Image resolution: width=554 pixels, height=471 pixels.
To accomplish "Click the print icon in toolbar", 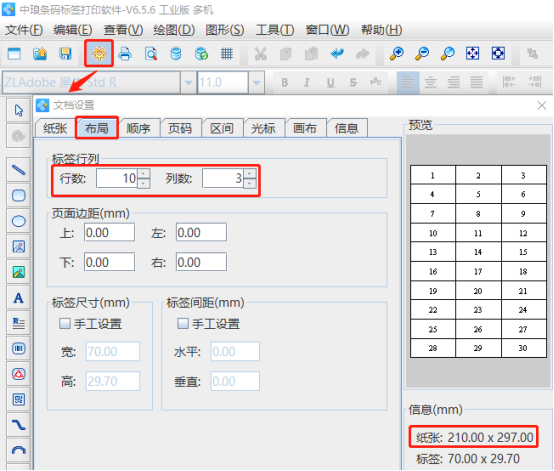I will [x=125, y=54].
